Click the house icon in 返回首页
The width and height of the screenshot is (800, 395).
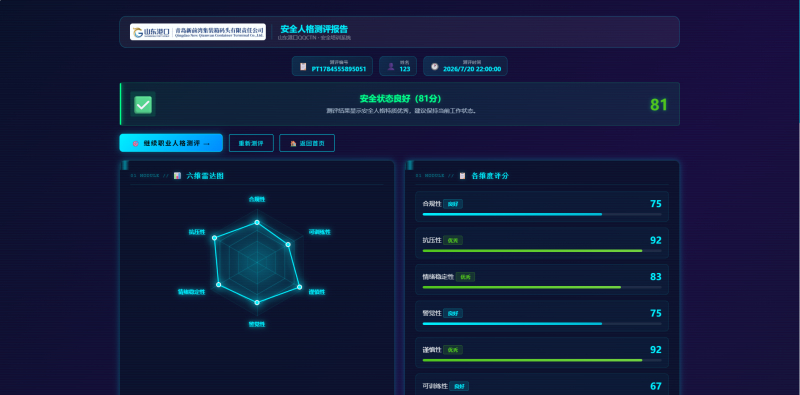pos(293,143)
